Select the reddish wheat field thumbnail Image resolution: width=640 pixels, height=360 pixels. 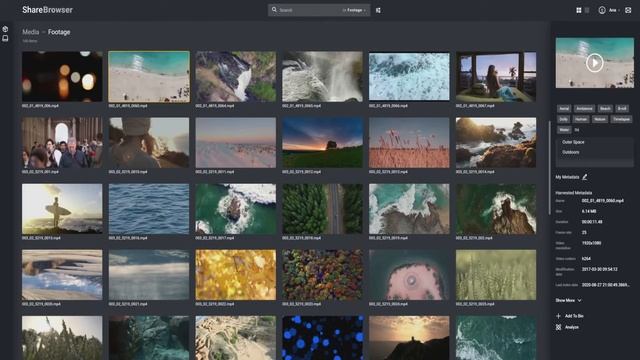pyautogui.click(x=409, y=142)
